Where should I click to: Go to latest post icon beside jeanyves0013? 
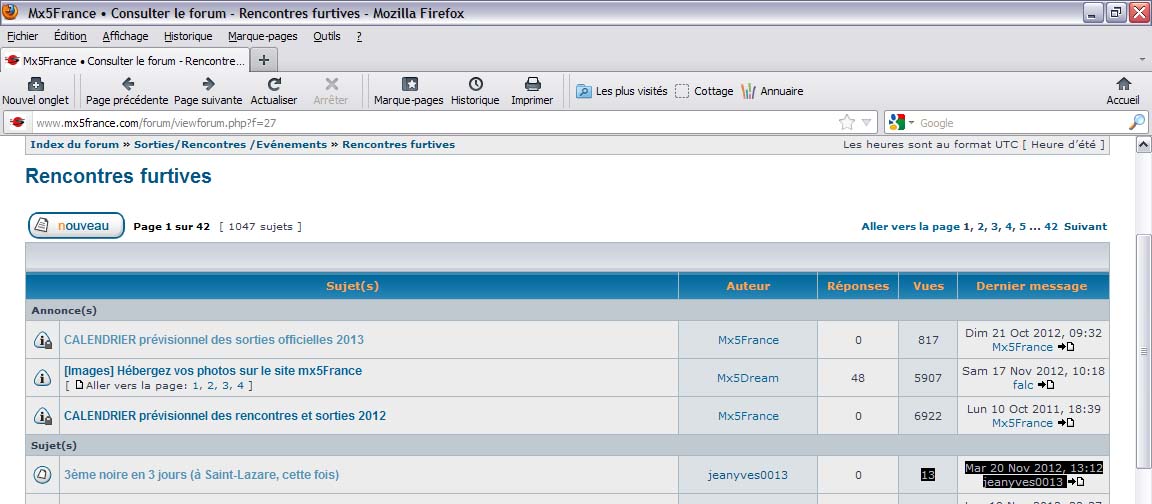pos(1075,482)
